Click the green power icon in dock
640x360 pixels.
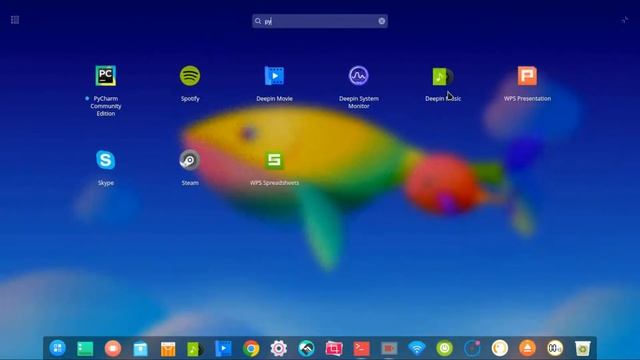(444, 348)
